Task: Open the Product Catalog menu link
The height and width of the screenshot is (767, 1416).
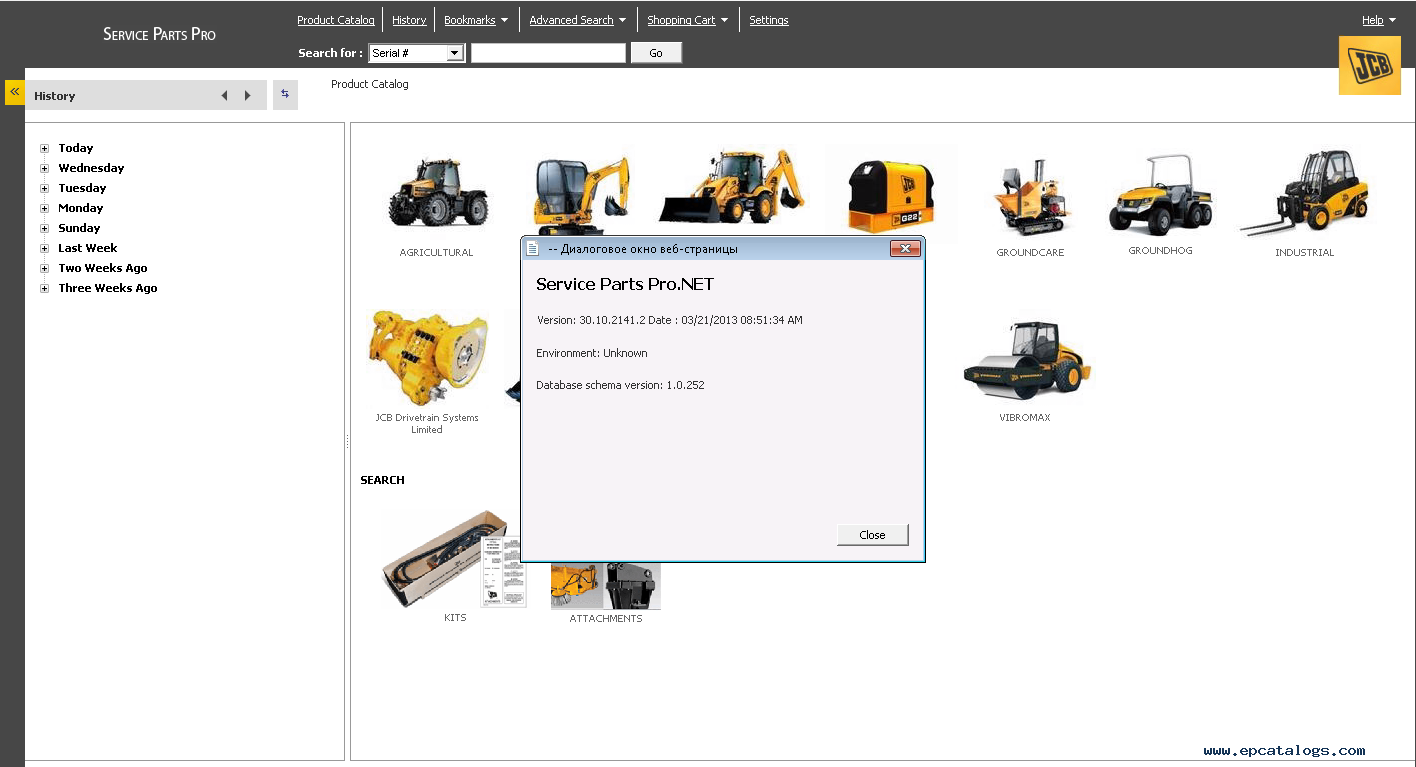Action: point(336,20)
